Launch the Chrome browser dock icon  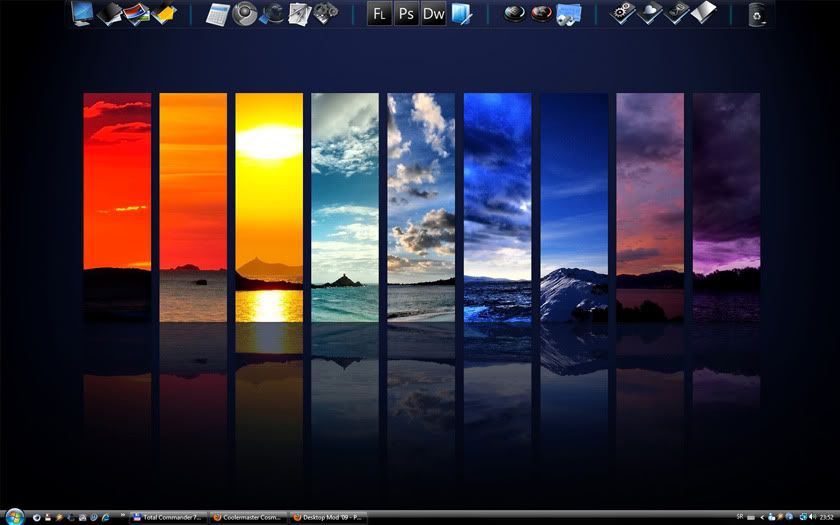pyautogui.click(x=244, y=14)
